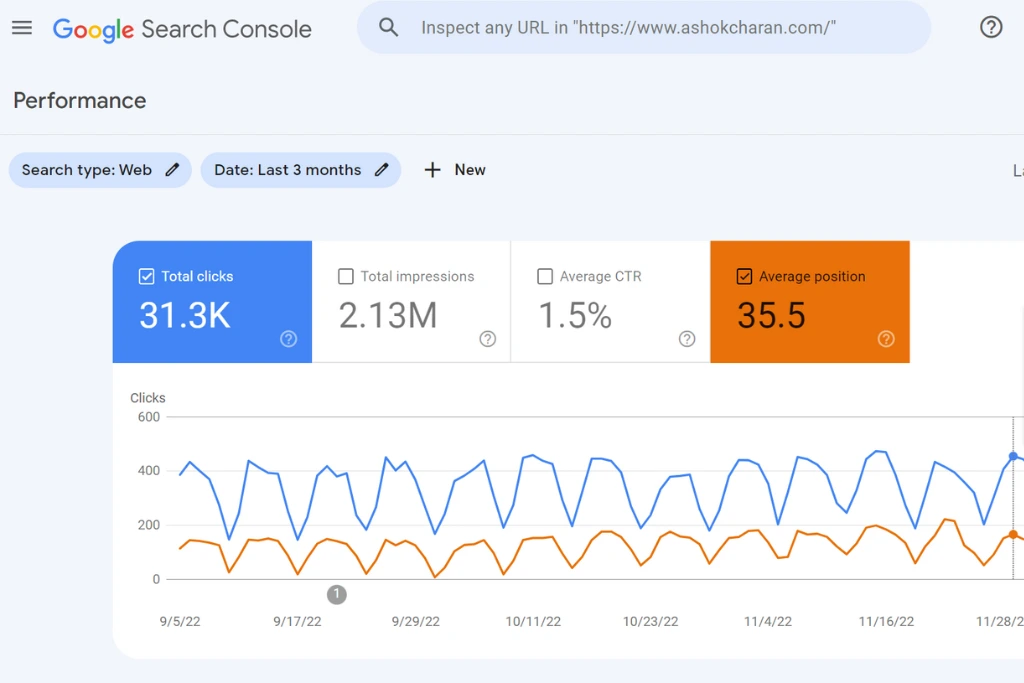Enable the Average CTR checkbox
This screenshot has width=1024, height=683.
pos(545,277)
